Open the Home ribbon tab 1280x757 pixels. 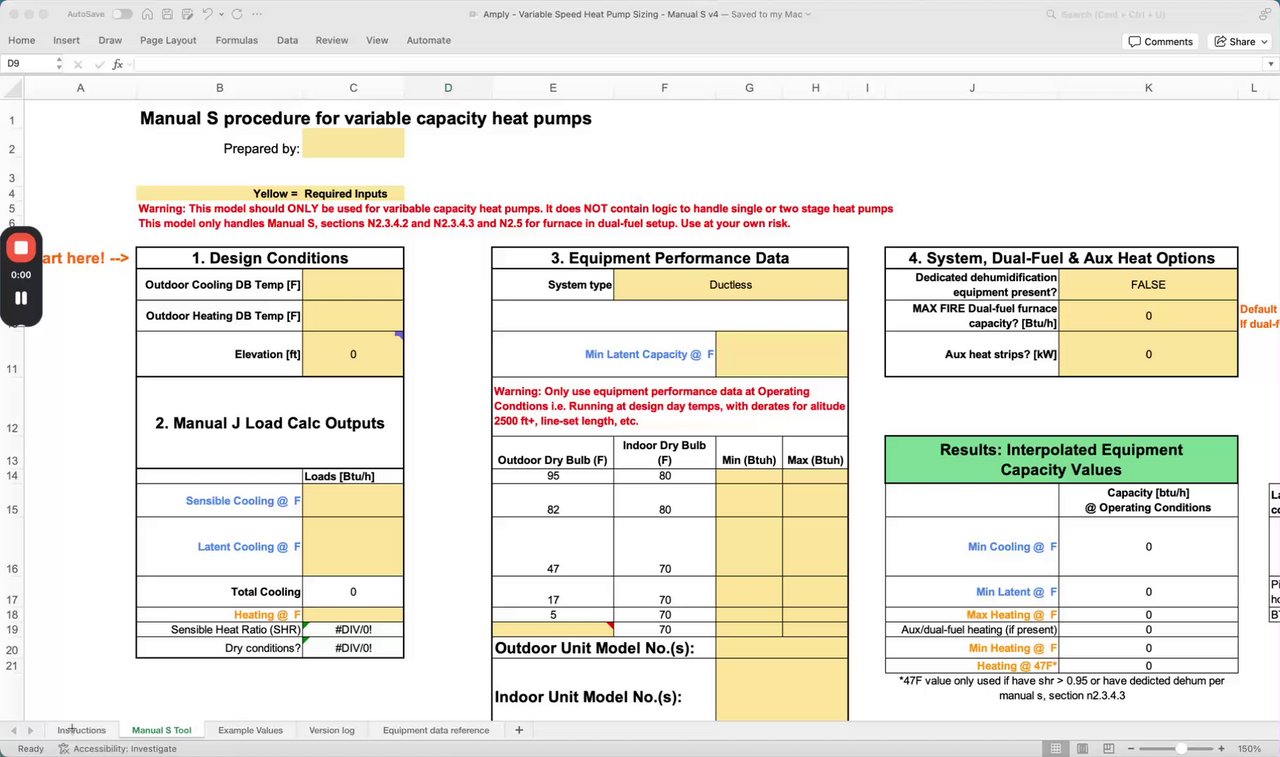coord(21,40)
